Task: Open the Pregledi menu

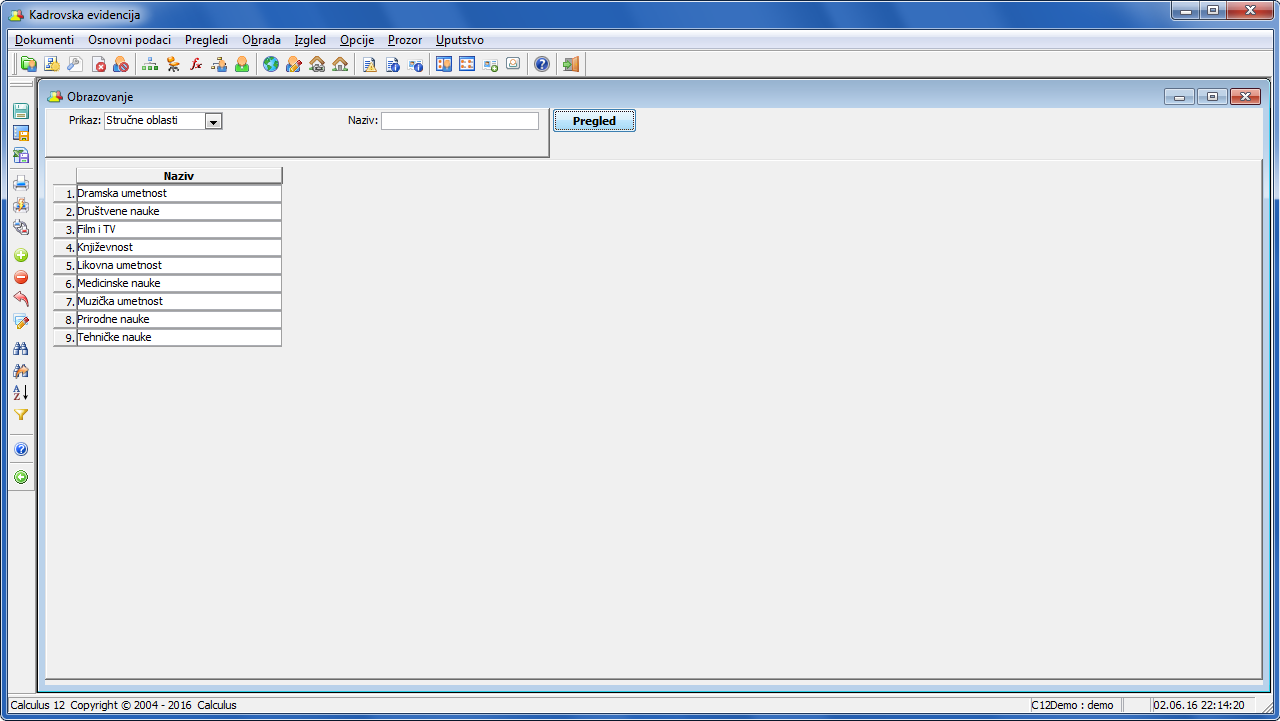Action: (x=207, y=40)
